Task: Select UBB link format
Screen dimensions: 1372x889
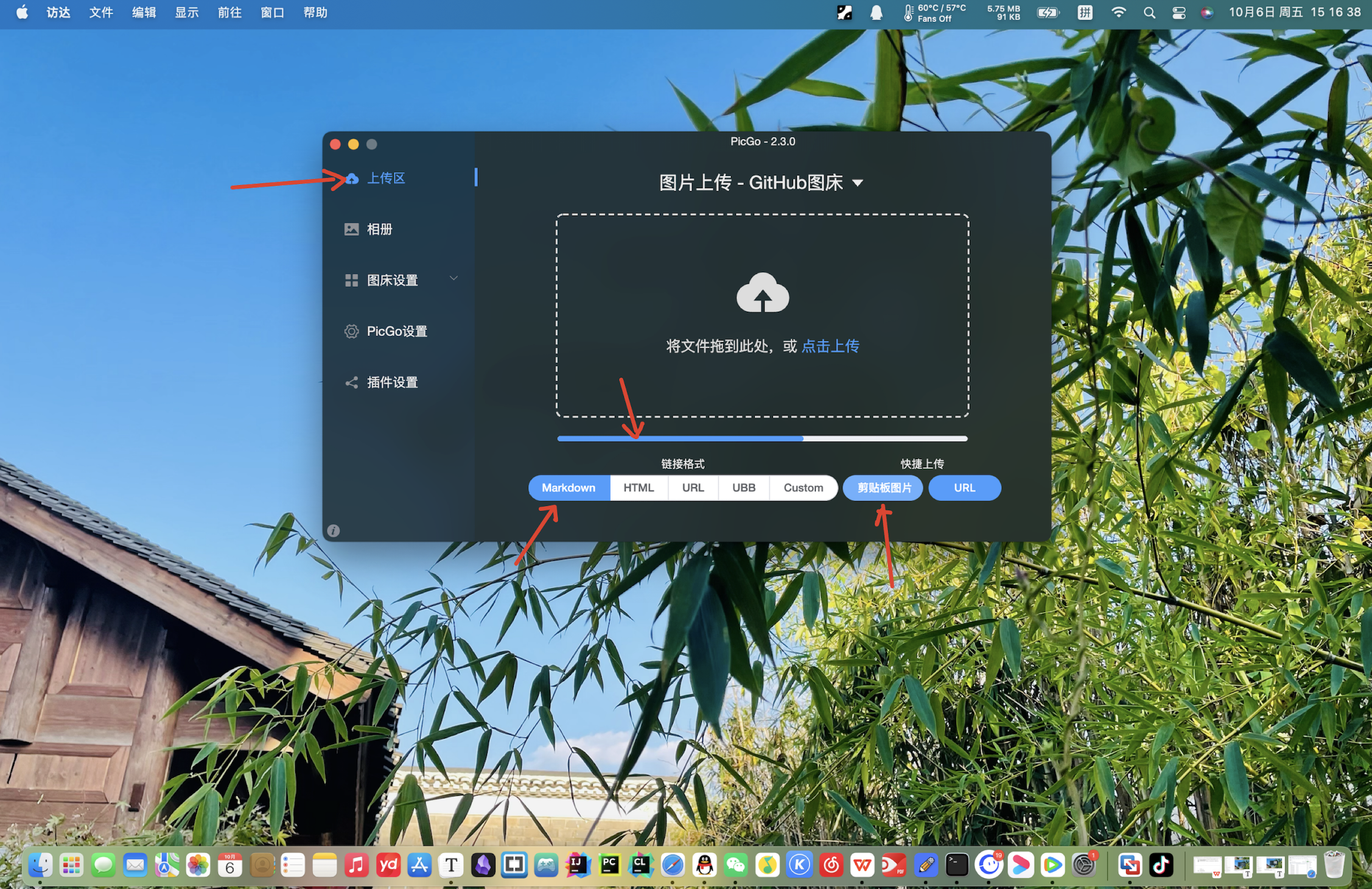Action: point(743,488)
